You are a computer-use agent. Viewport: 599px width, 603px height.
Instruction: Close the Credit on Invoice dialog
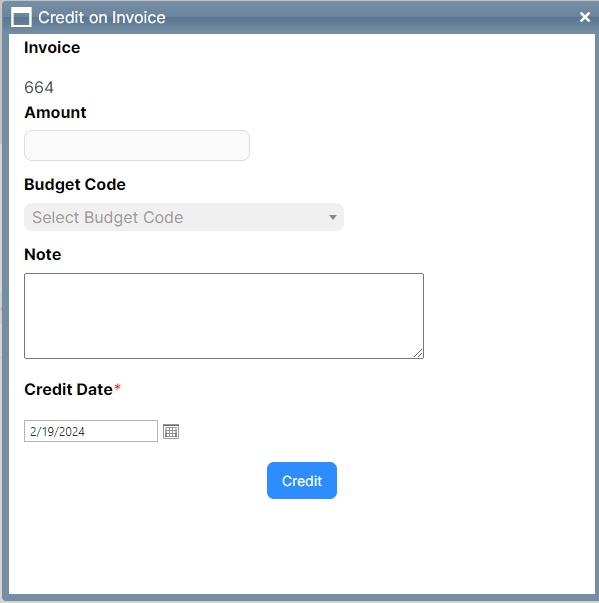click(x=585, y=17)
